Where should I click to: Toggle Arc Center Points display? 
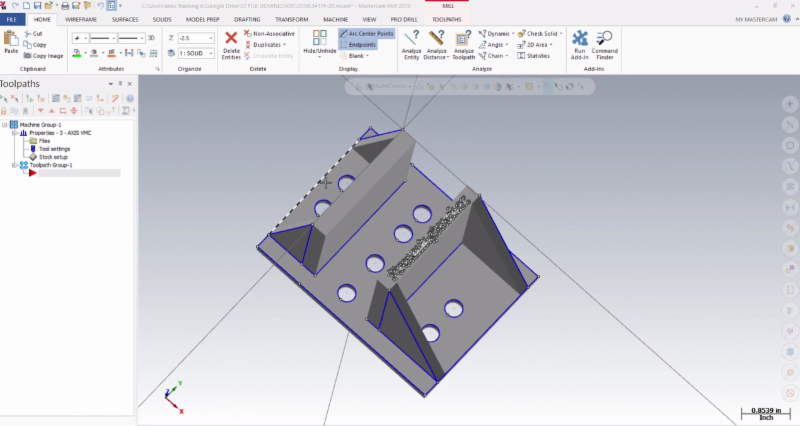(x=366, y=33)
